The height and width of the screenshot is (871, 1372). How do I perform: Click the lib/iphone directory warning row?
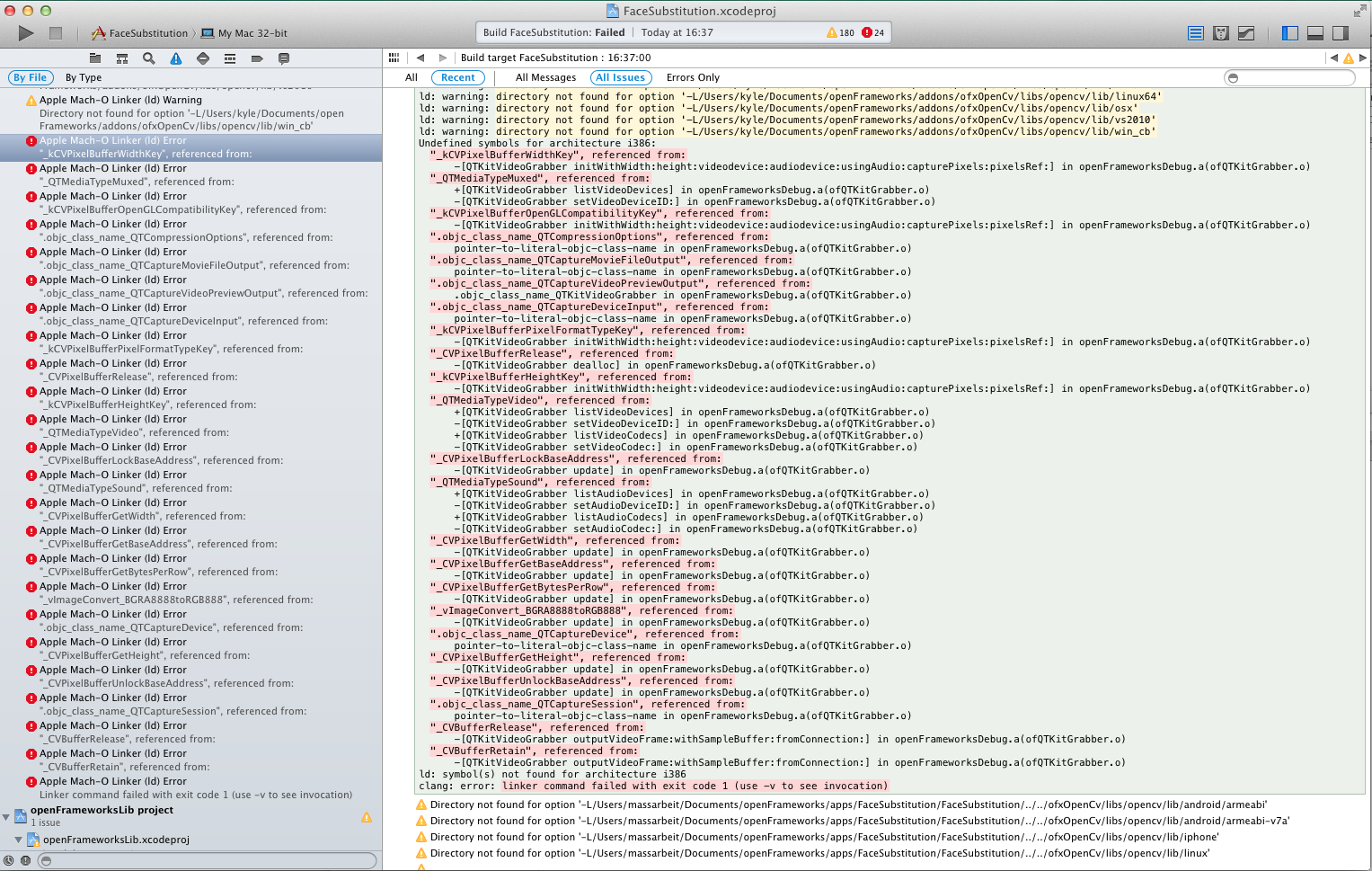(x=817, y=838)
